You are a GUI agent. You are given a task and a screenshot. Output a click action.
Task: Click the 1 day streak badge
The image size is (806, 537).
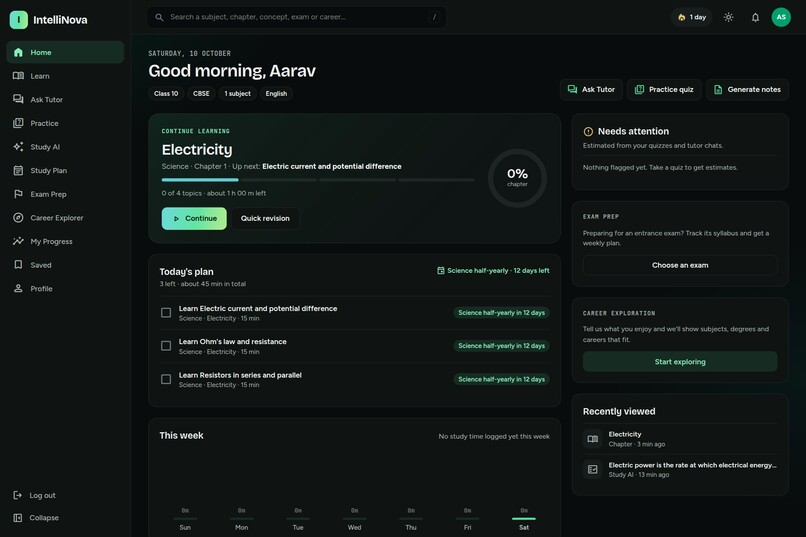pyautogui.click(x=691, y=17)
